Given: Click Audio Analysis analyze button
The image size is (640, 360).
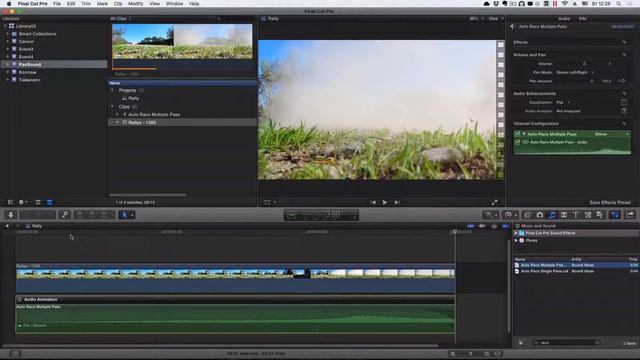Looking at the screenshot, I should point(624,111).
